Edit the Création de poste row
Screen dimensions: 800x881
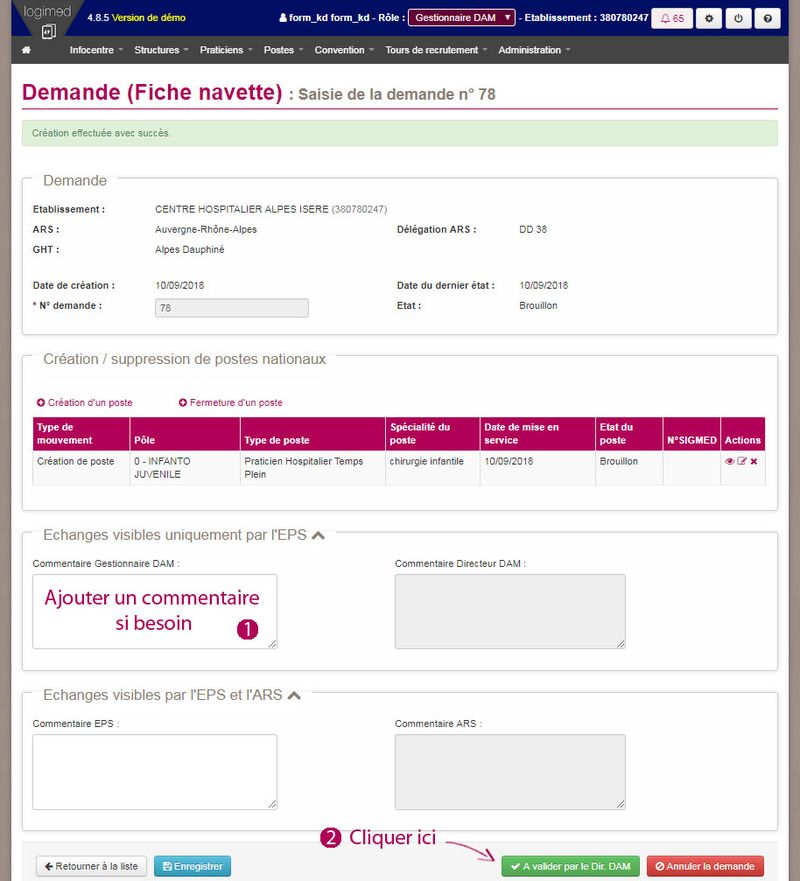tap(742, 461)
